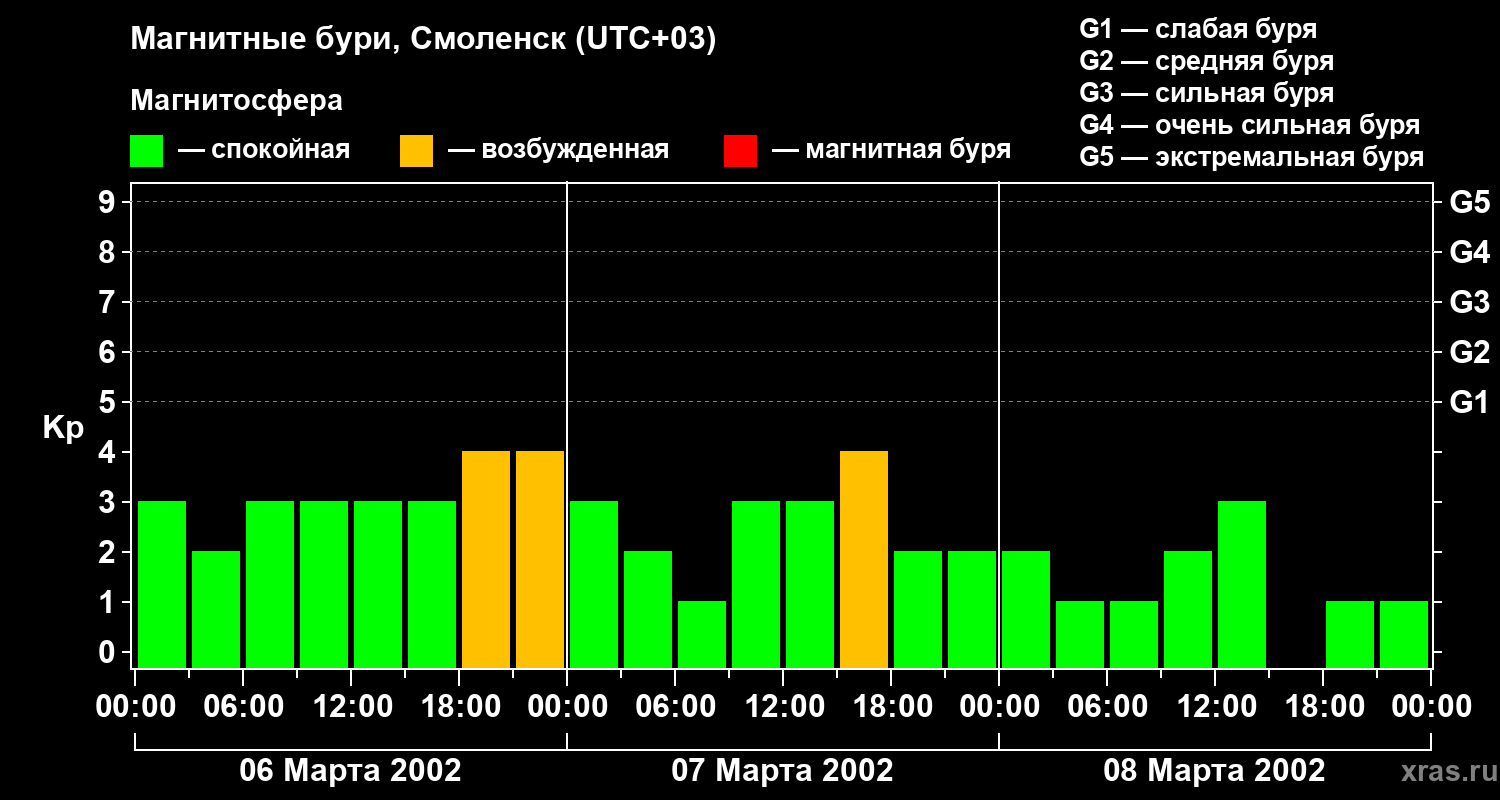Click the '18:00' time label under 06 Марта
The image size is (1500, 800).
click(459, 707)
